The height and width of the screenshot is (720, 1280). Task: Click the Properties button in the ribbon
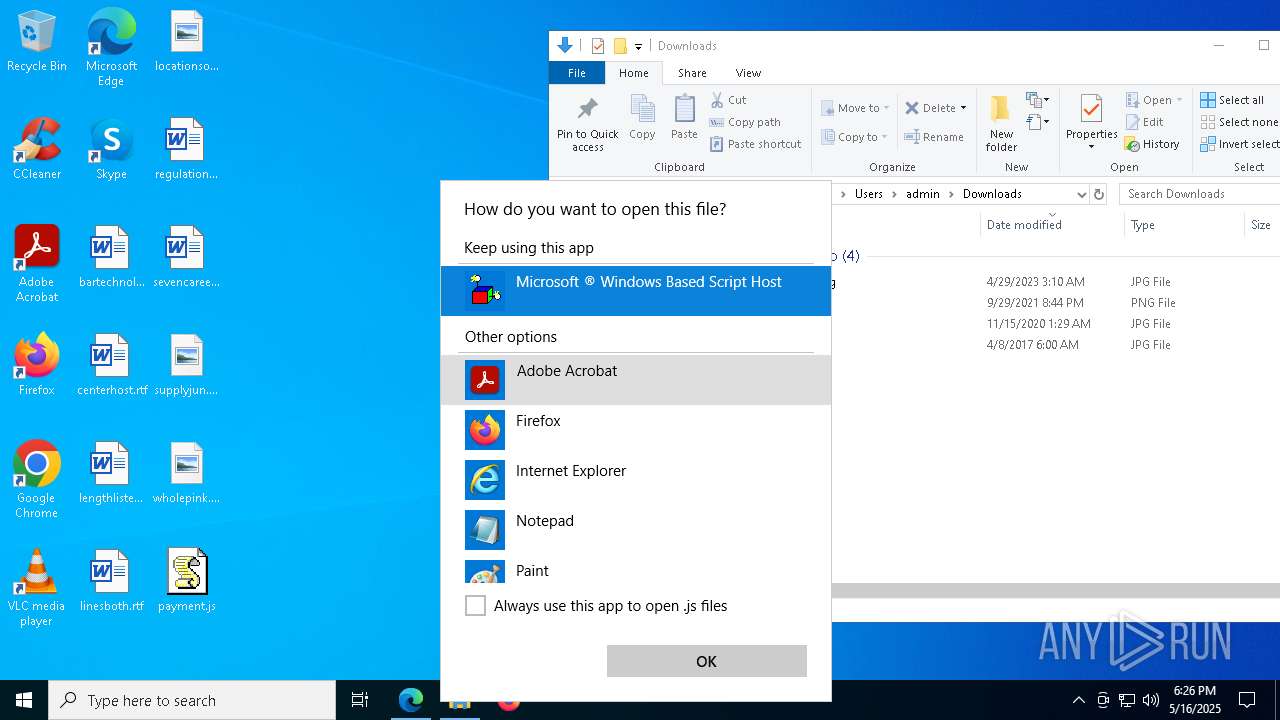pos(1091,122)
